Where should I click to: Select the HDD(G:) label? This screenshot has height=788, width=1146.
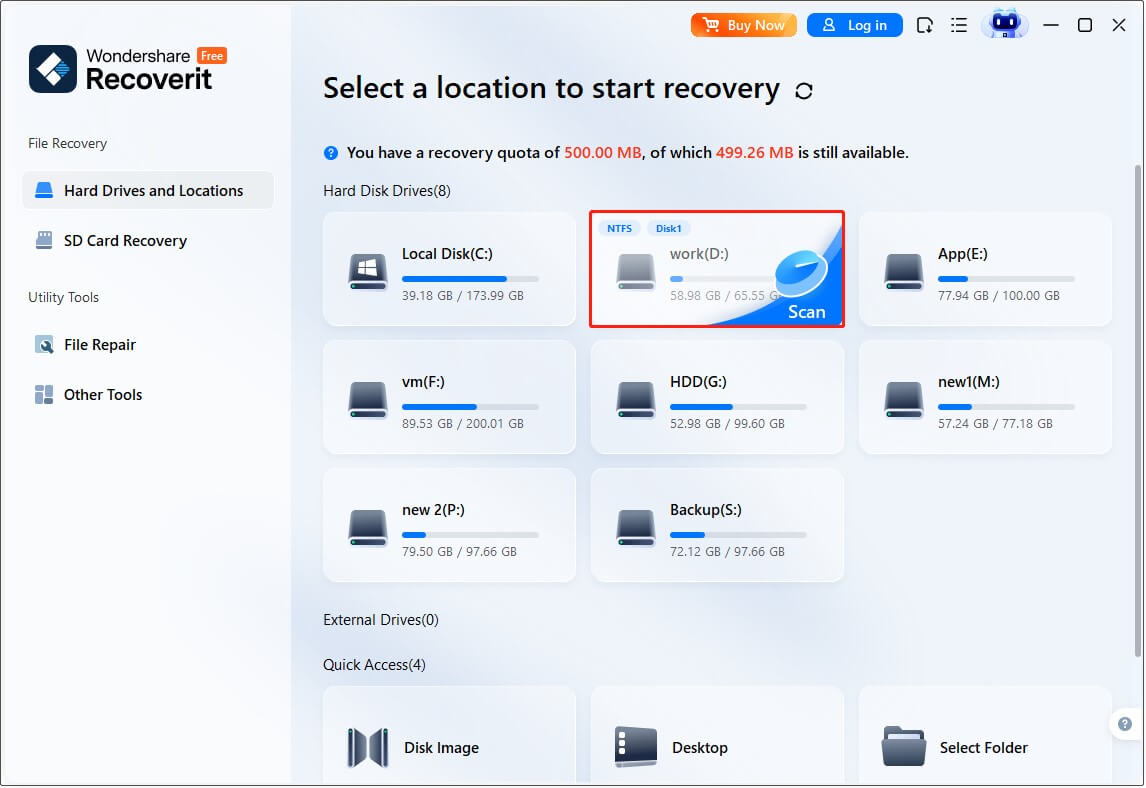coord(698,382)
